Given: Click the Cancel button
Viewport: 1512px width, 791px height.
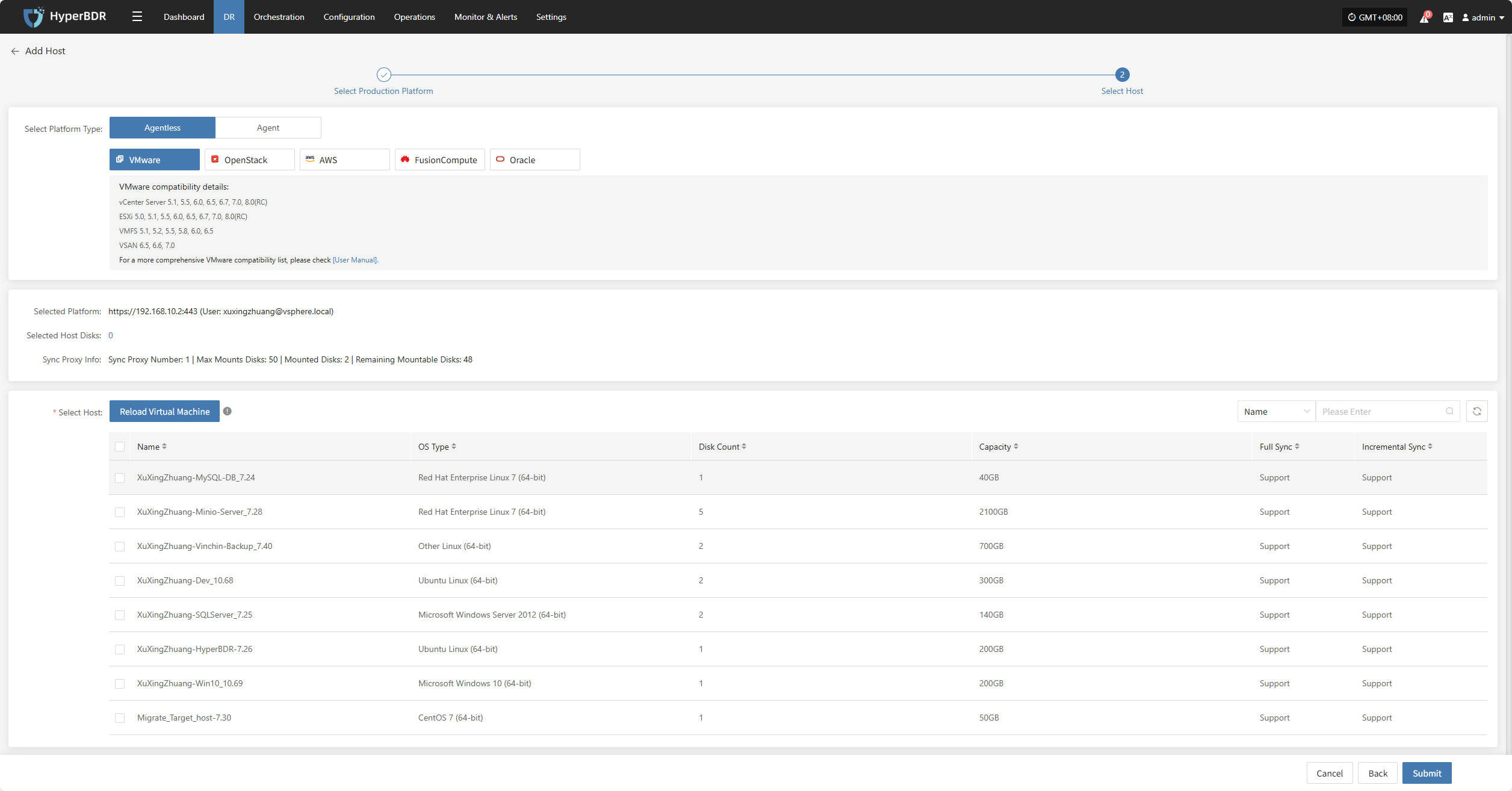Looking at the screenshot, I should tap(1329, 773).
